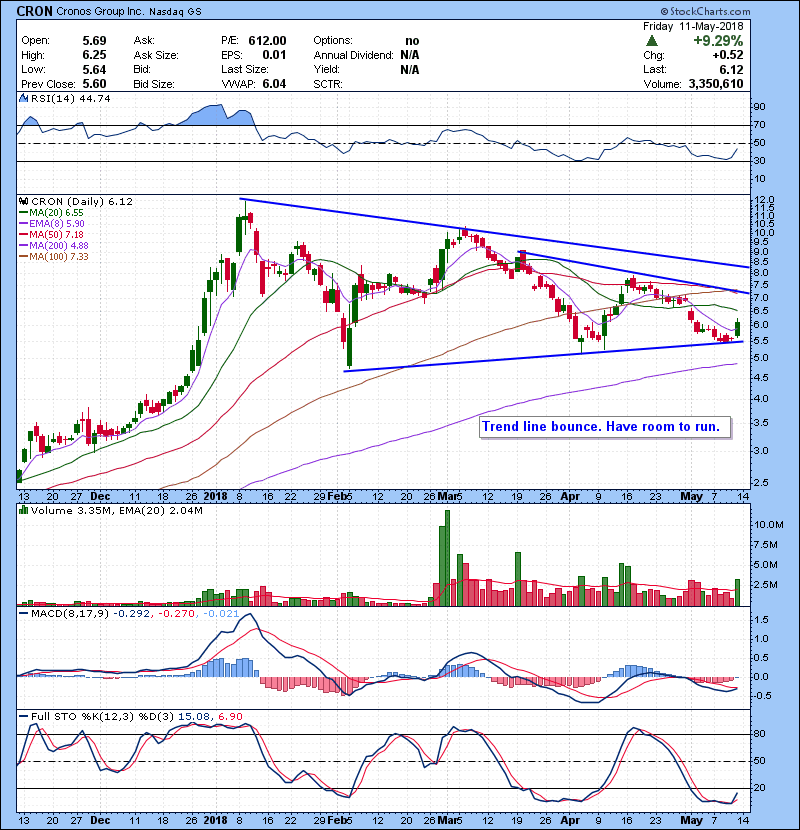The width and height of the screenshot is (800, 830).
Task: Click the candlestick icon beside CRON (Daily)
Action: click(23, 201)
